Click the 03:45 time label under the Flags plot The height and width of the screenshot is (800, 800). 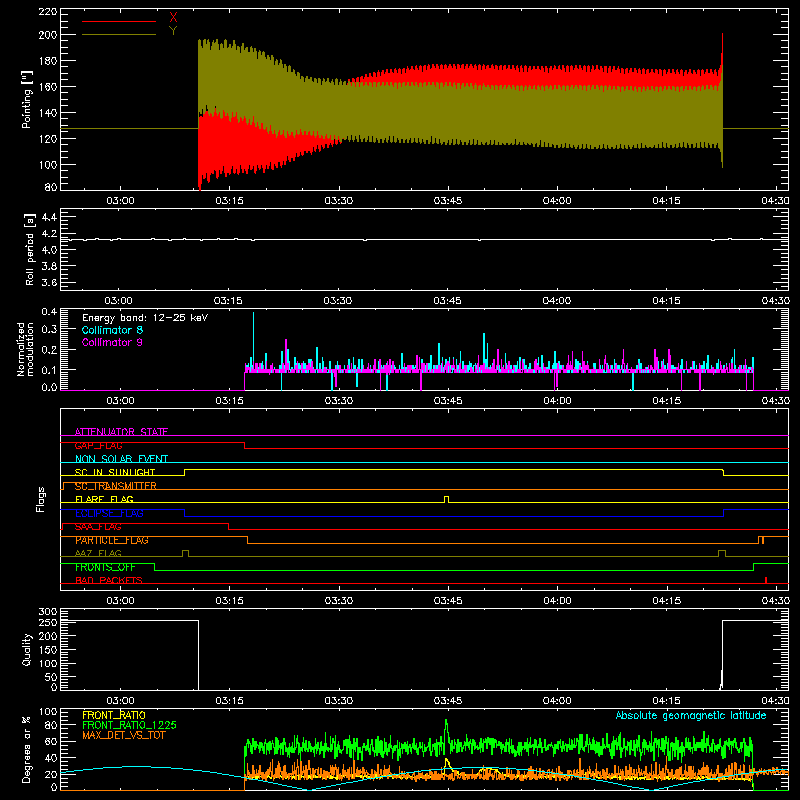click(x=448, y=601)
